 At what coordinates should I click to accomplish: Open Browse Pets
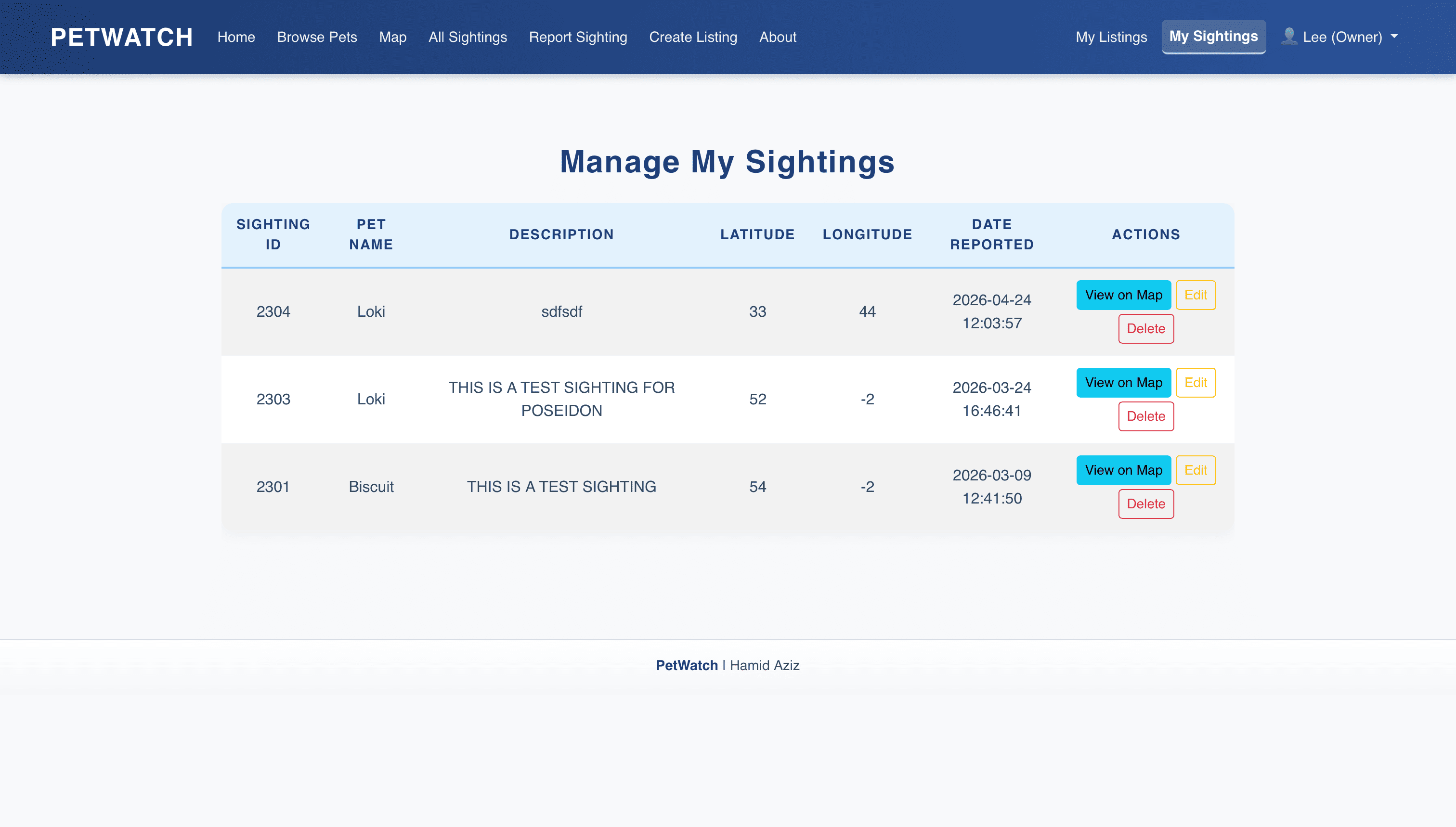click(317, 37)
